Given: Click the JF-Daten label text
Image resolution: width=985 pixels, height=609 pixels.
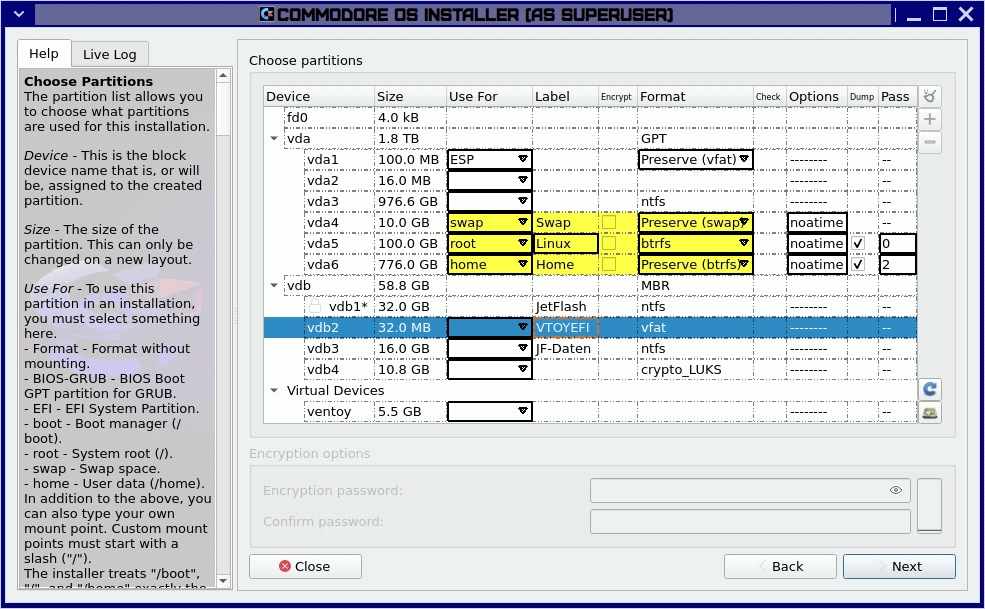Looking at the screenshot, I should 563,348.
